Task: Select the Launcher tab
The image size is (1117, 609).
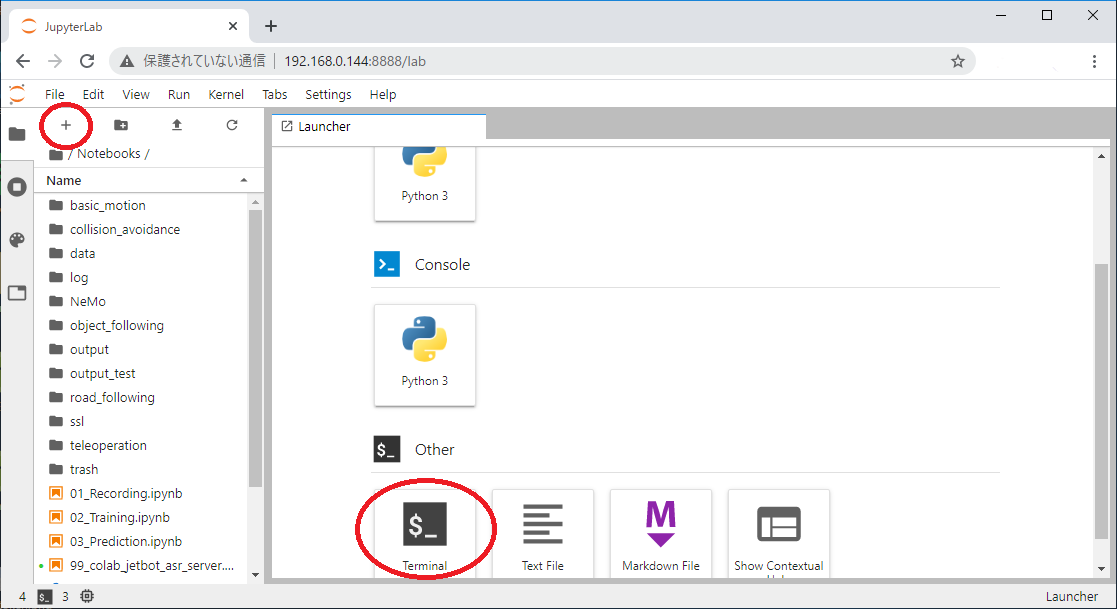Action: (379, 127)
